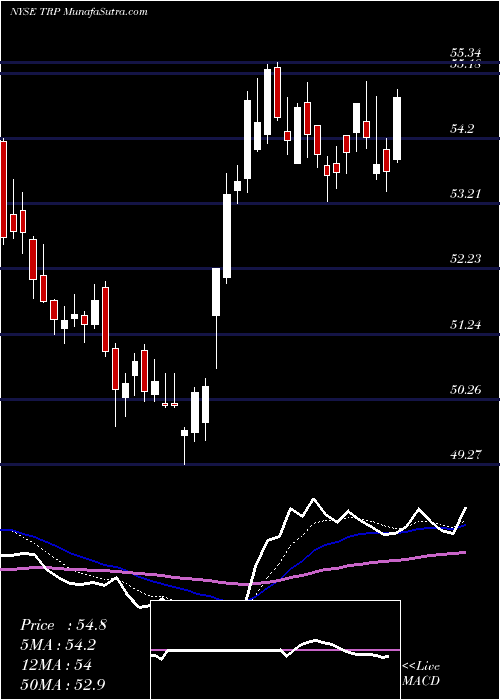Click the 50MA : 52.9 readout

tap(63, 684)
